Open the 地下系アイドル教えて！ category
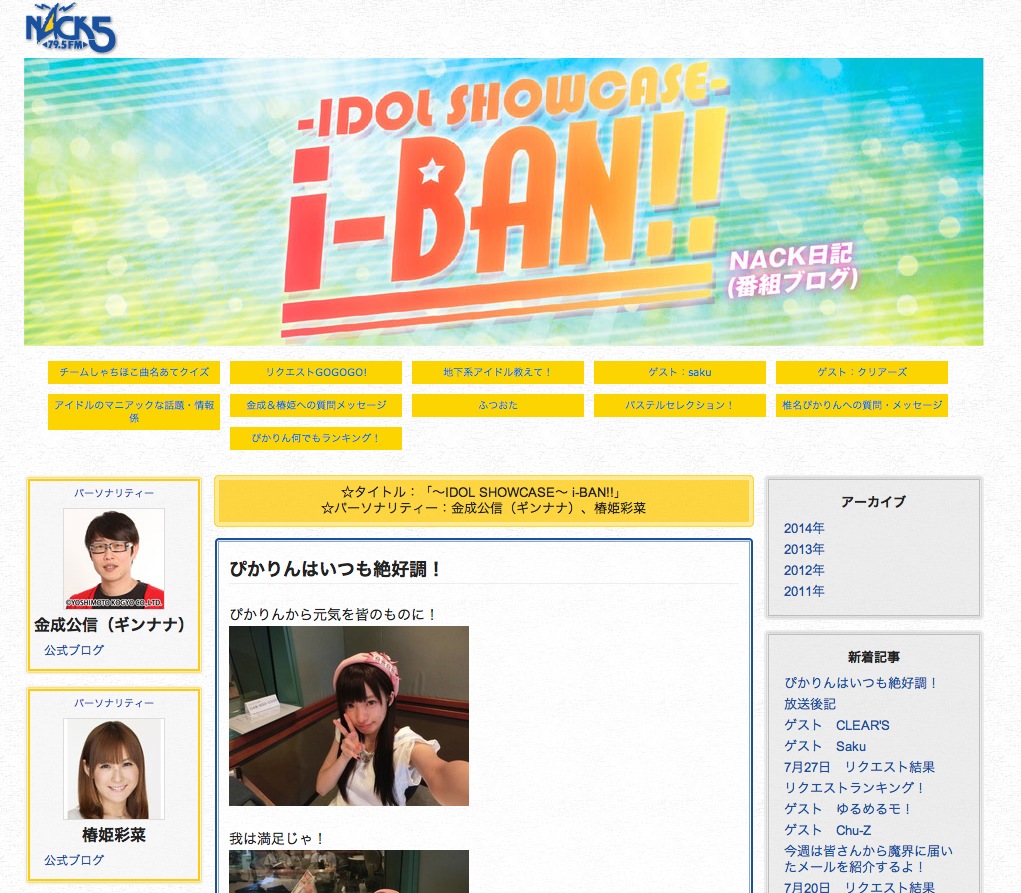This screenshot has height=893, width=1021. click(498, 372)
